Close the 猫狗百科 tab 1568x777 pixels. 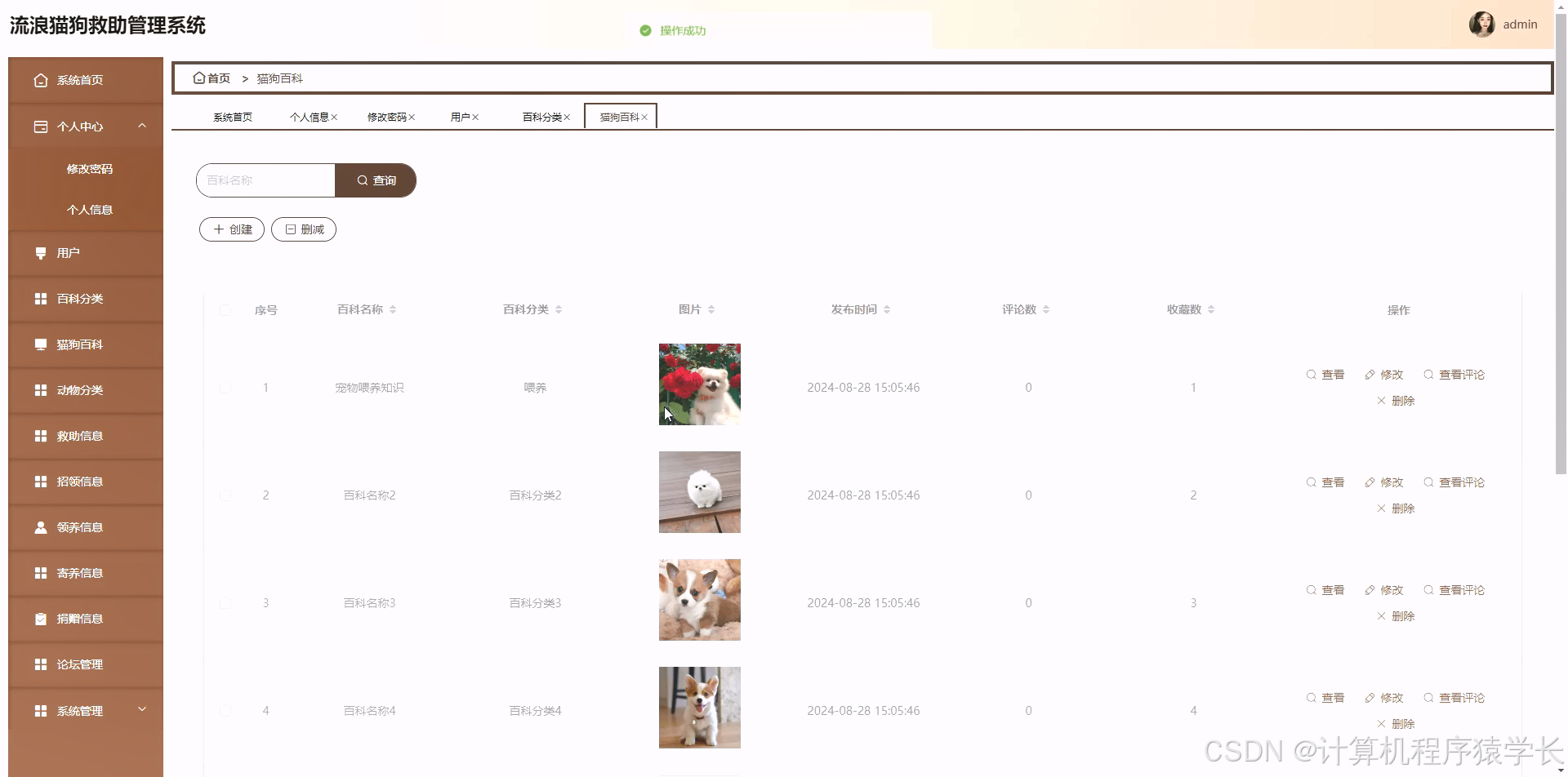pyautogui.click(x=644, y=118)
